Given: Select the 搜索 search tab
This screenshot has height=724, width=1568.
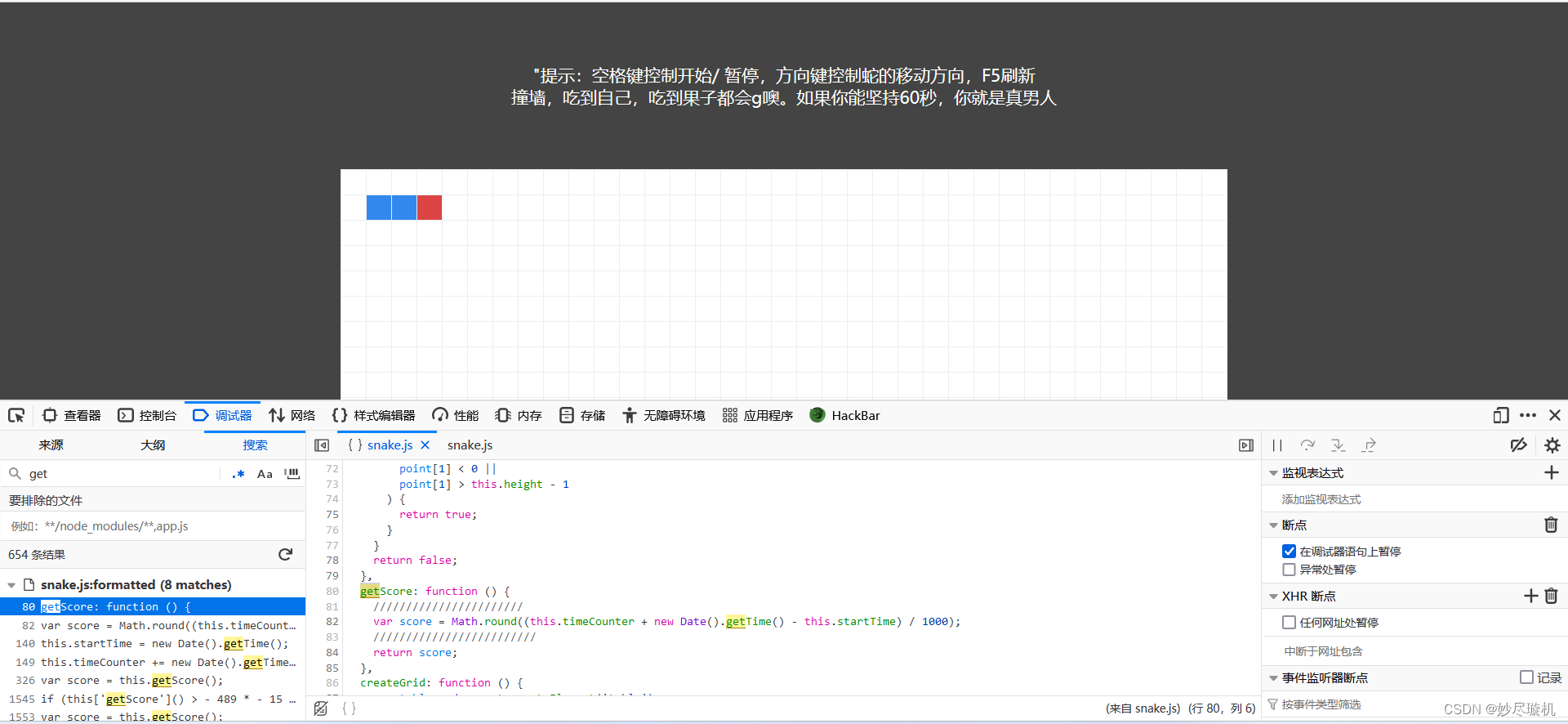Looking at the screenshot, I should [255, 445].
